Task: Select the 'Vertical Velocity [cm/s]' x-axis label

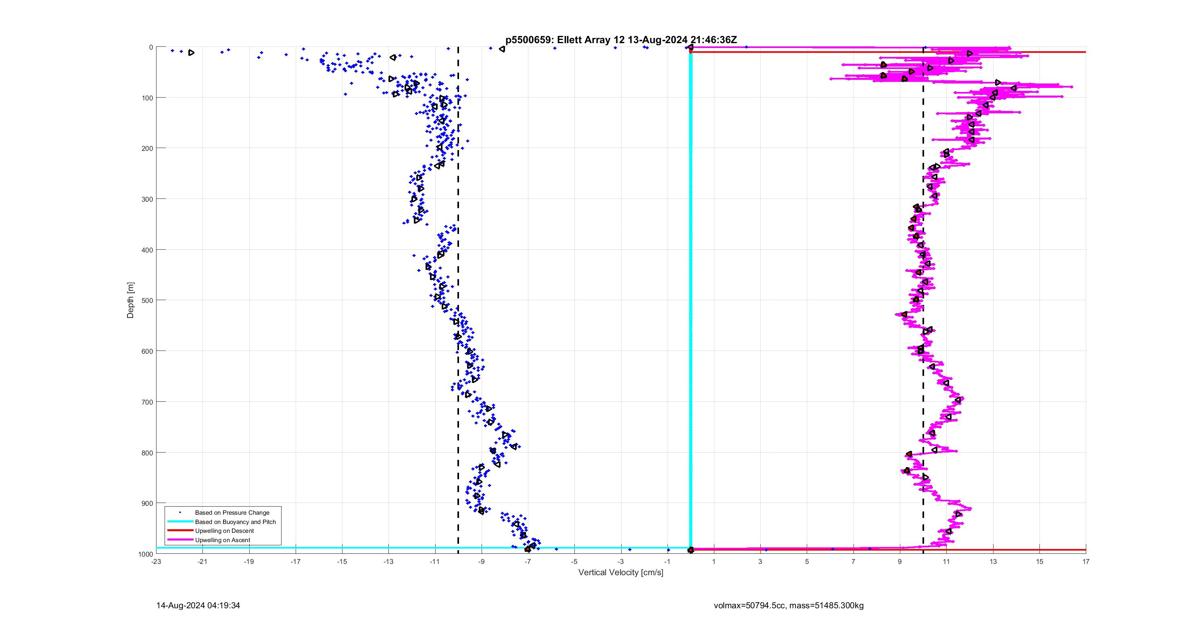Action: coord(621,573)
